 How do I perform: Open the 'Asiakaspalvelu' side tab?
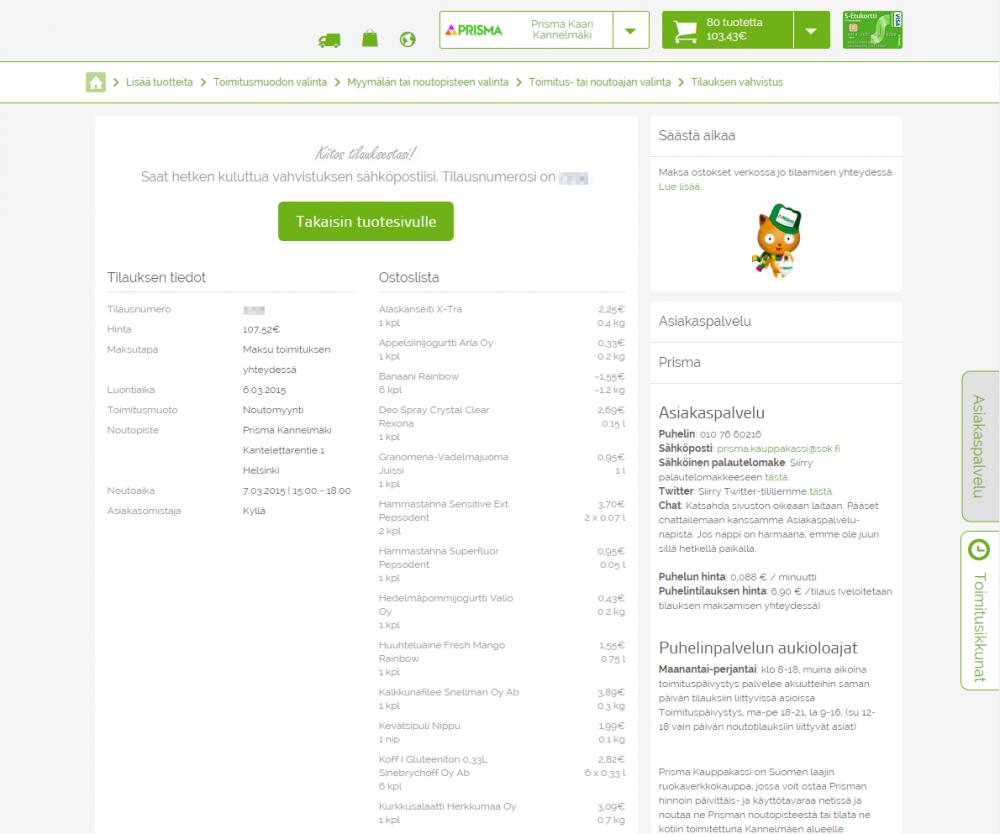tap(980, 446)
